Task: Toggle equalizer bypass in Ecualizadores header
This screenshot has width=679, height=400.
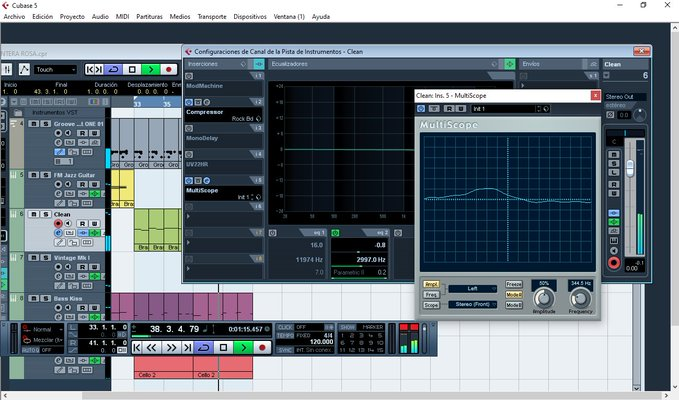Action: [x=510, y=64]
